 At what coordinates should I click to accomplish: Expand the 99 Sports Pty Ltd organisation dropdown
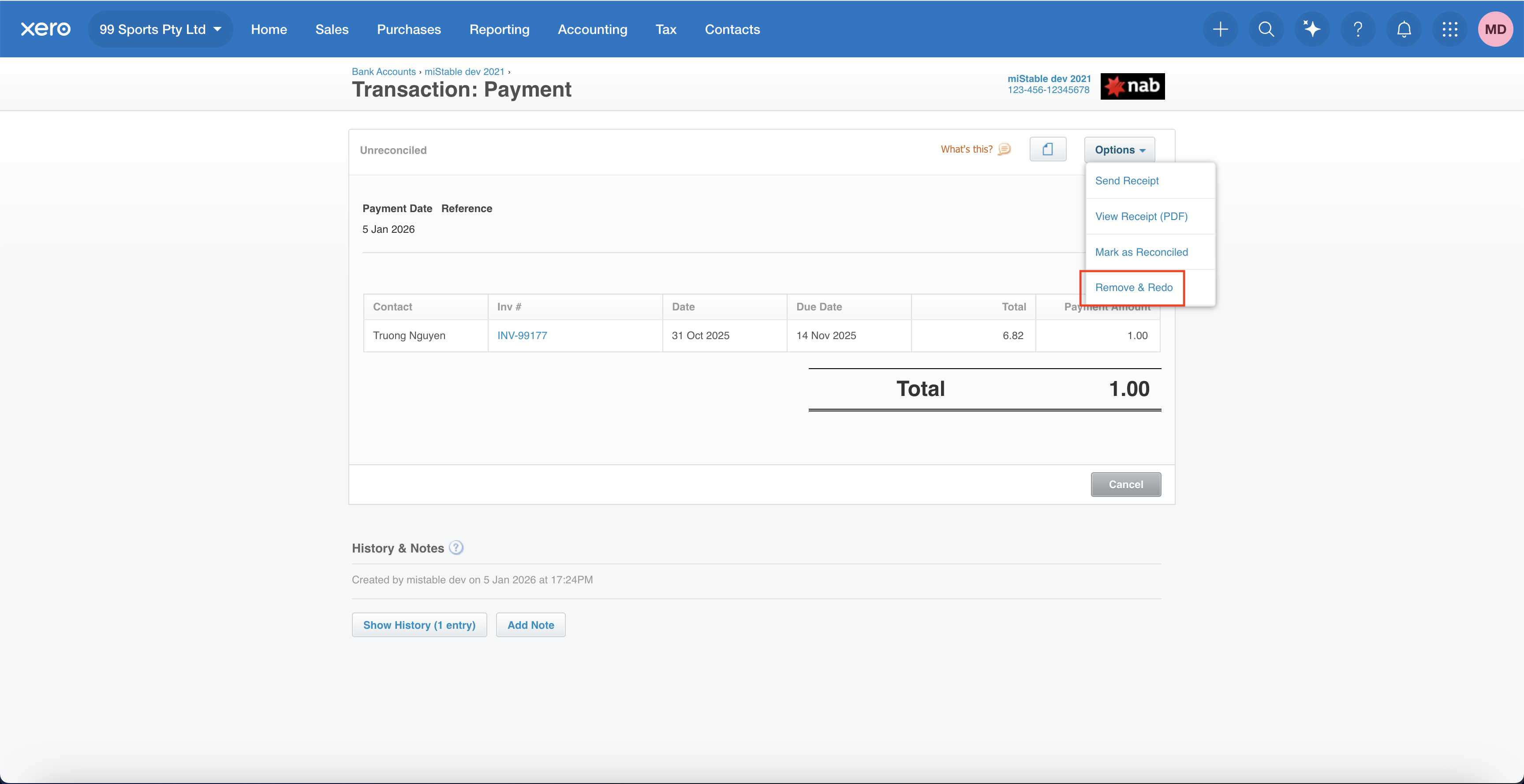coord(161,29)
